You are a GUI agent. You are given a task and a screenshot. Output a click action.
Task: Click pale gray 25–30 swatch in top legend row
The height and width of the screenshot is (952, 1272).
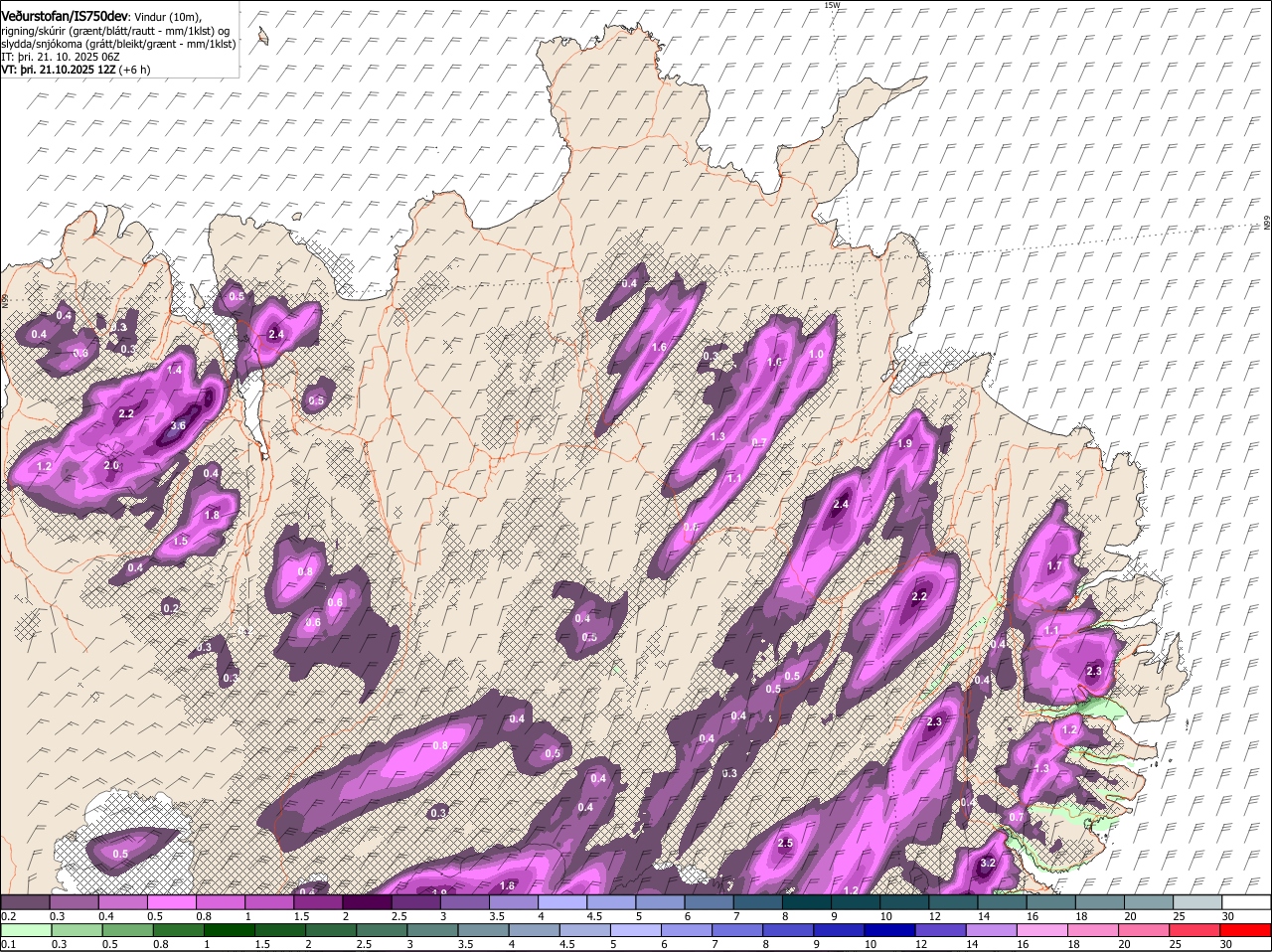(x=1197, y=901)
